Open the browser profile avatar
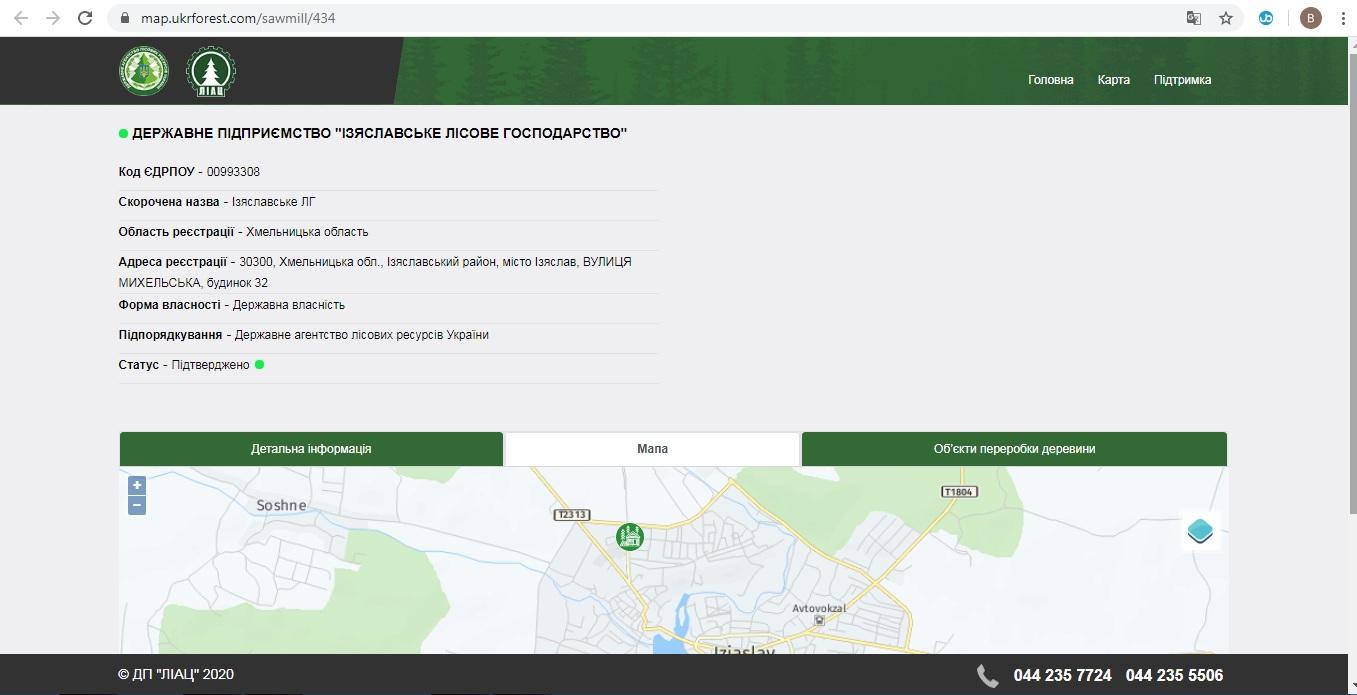Screen dimensions: 1357x695 (x=1311, y=18)
